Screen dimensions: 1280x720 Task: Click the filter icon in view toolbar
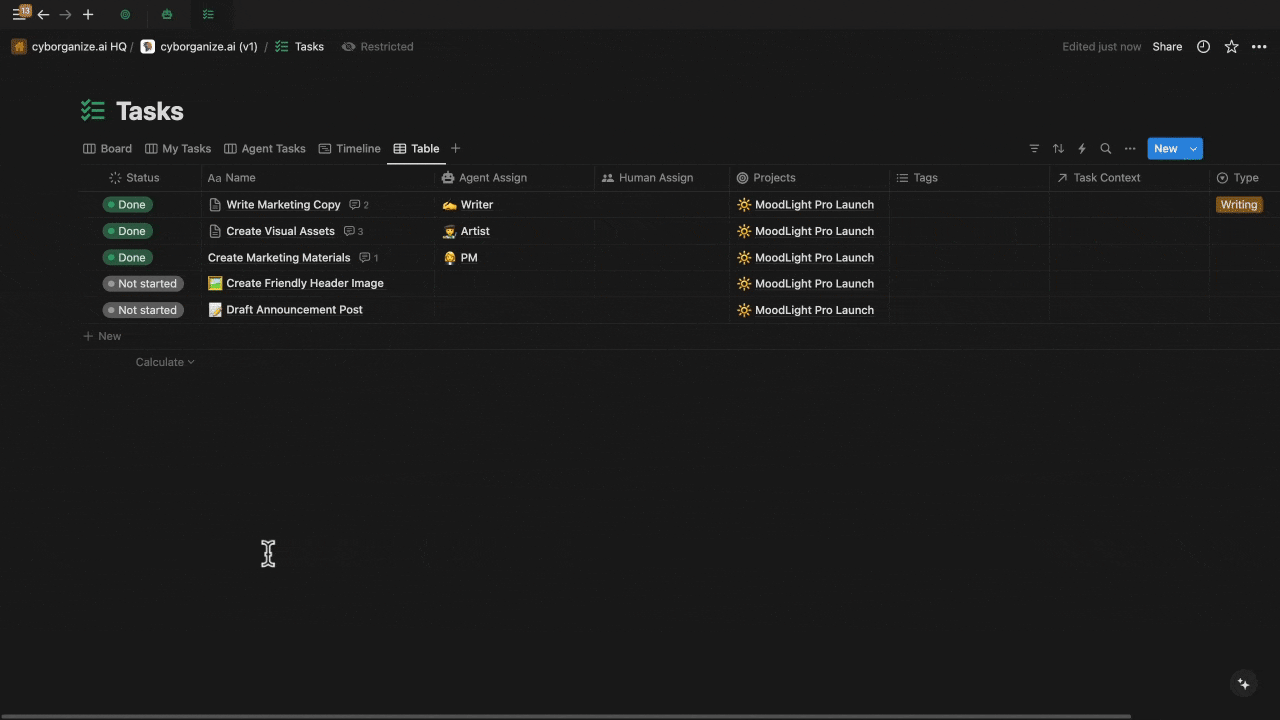tap(1034, 149)
